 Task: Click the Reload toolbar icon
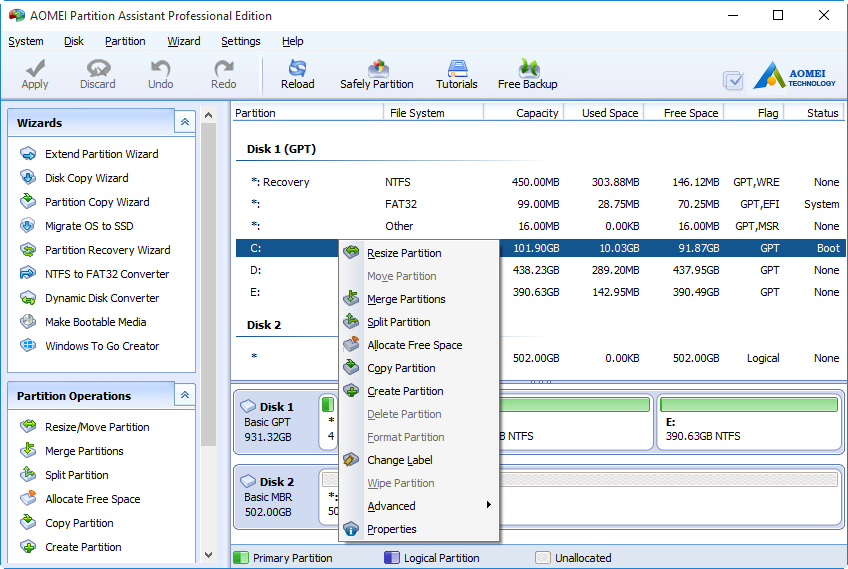(x=297, y=68)
